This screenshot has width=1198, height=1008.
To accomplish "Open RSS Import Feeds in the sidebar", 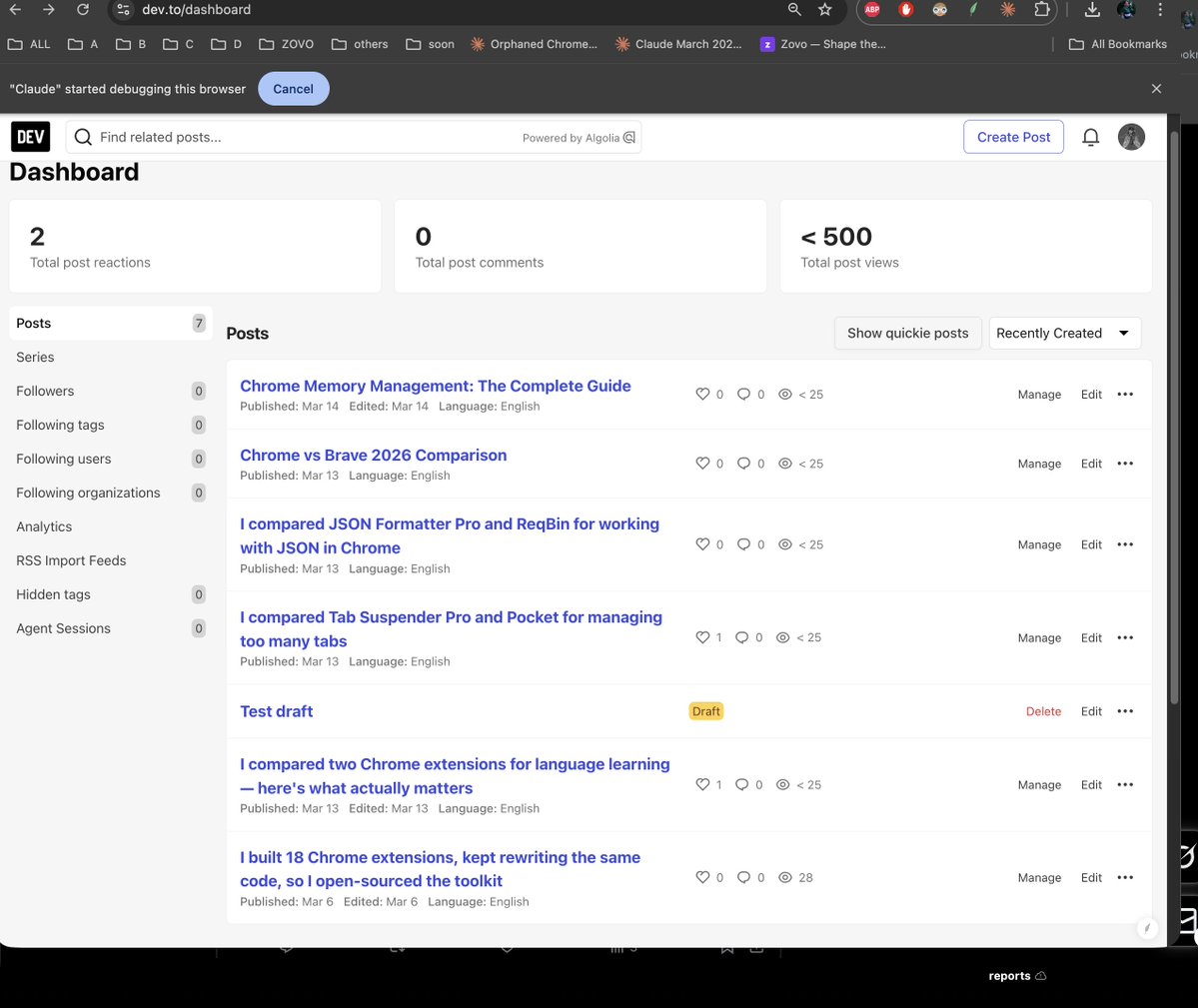I will point(111,560).
